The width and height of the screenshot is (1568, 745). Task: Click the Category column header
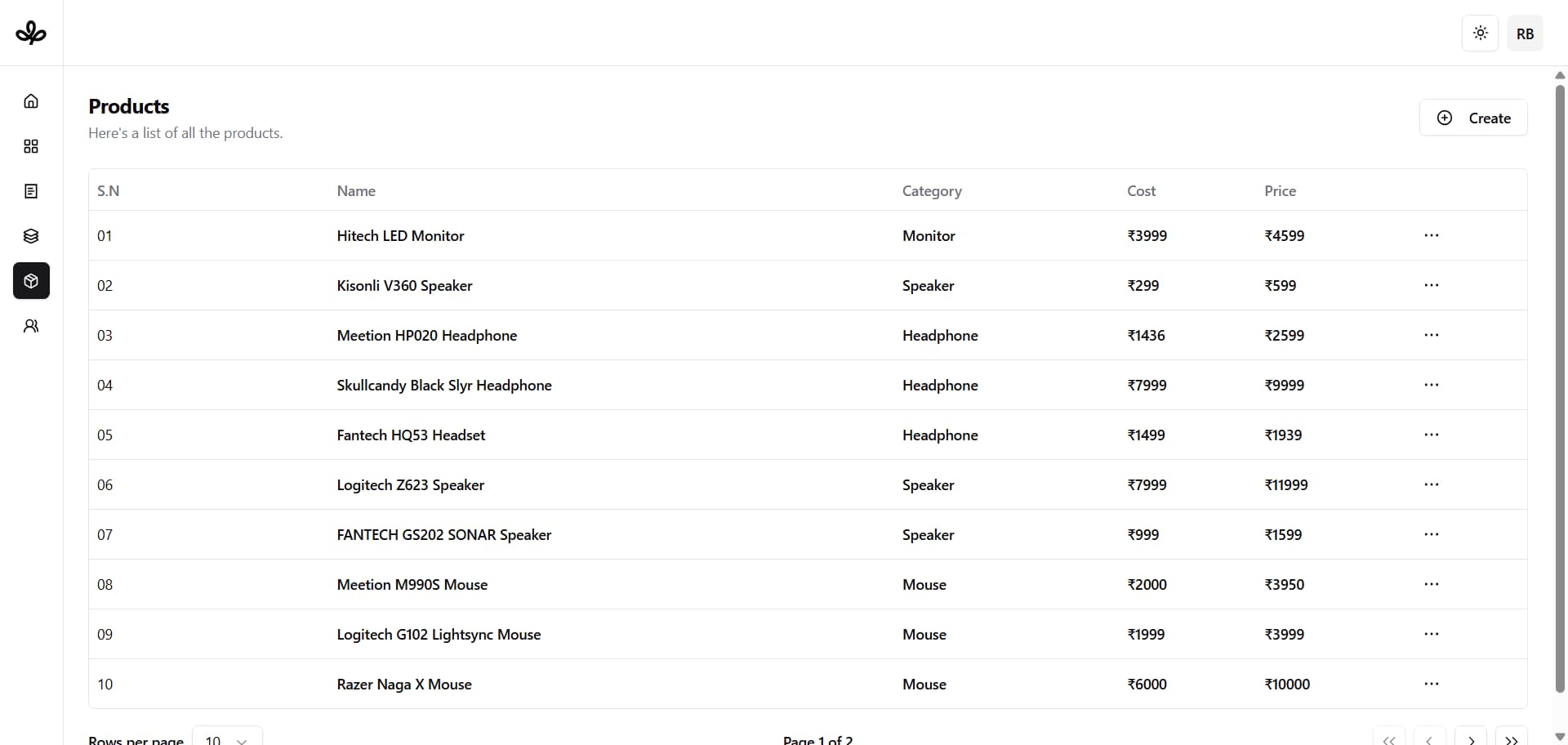[x=932, y=191]
